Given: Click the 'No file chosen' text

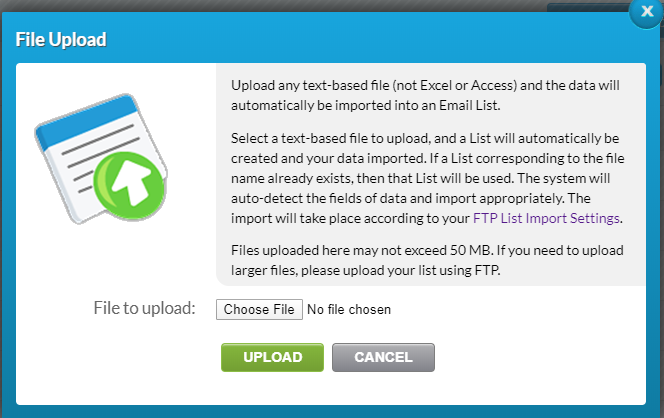Looking at the screenshot, I should pos(349,310).
